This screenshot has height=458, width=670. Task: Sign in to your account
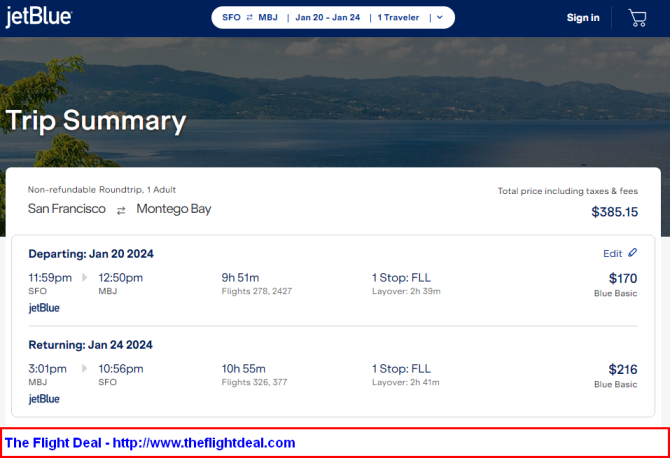[x=583, y=18]
